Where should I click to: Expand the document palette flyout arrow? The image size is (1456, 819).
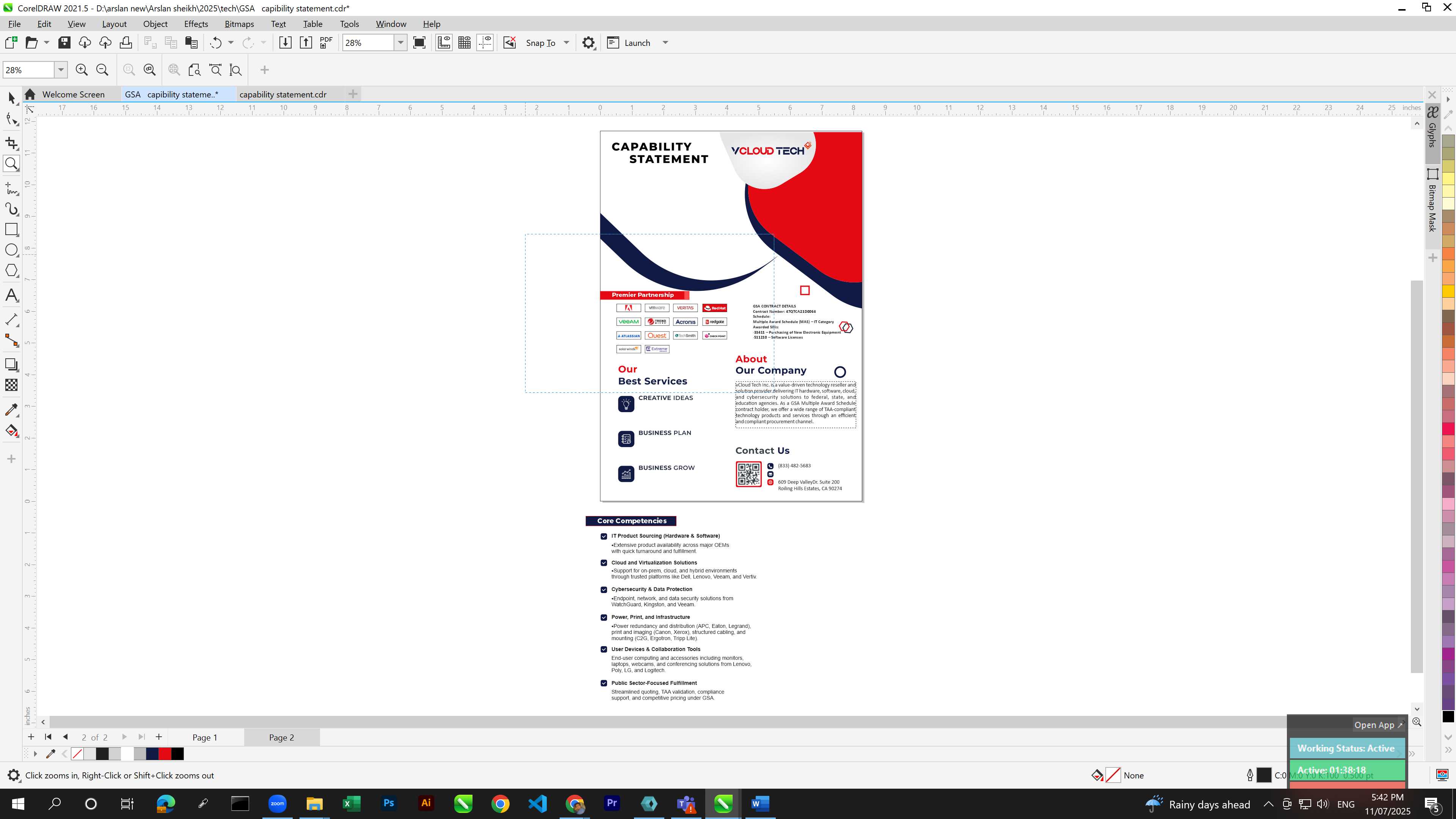click(35, 754)
